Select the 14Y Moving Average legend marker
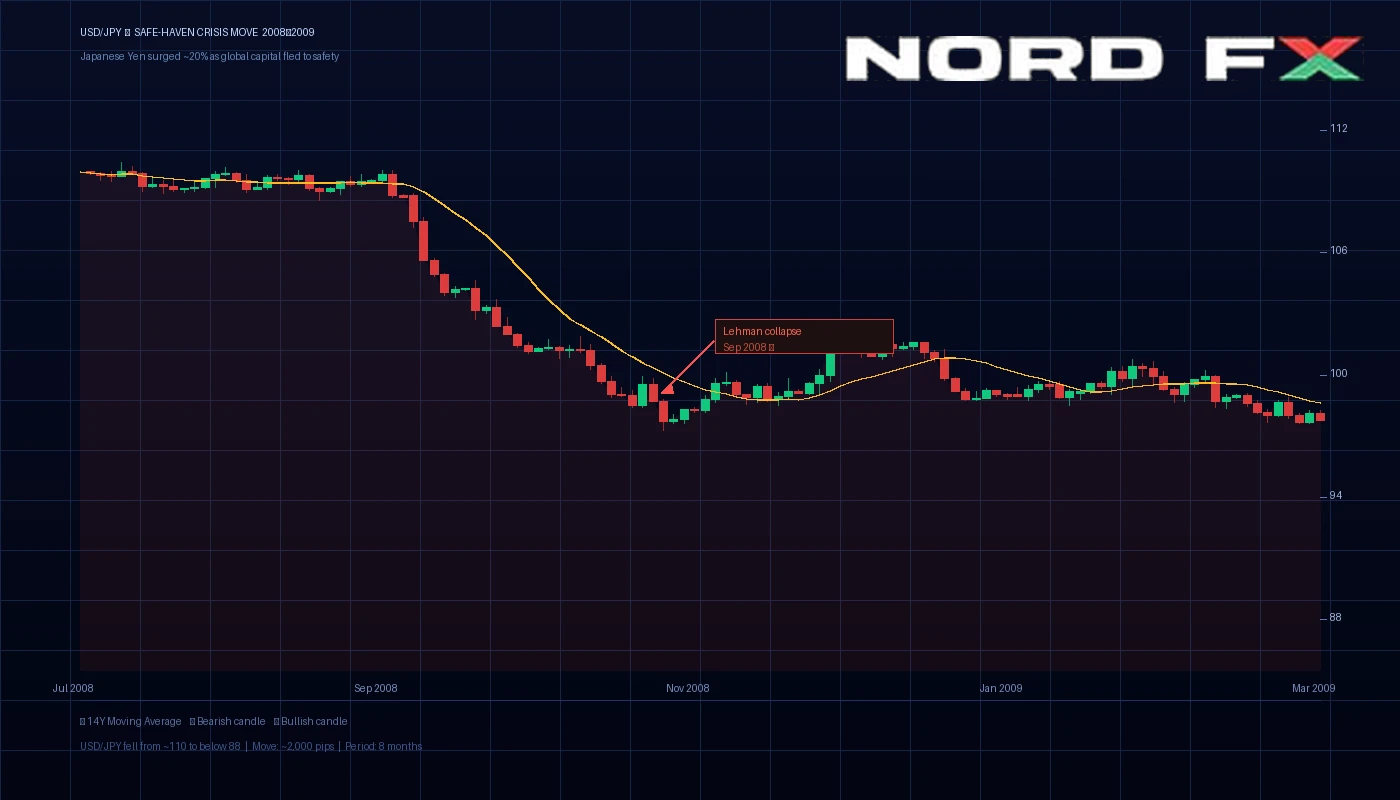 82,721
